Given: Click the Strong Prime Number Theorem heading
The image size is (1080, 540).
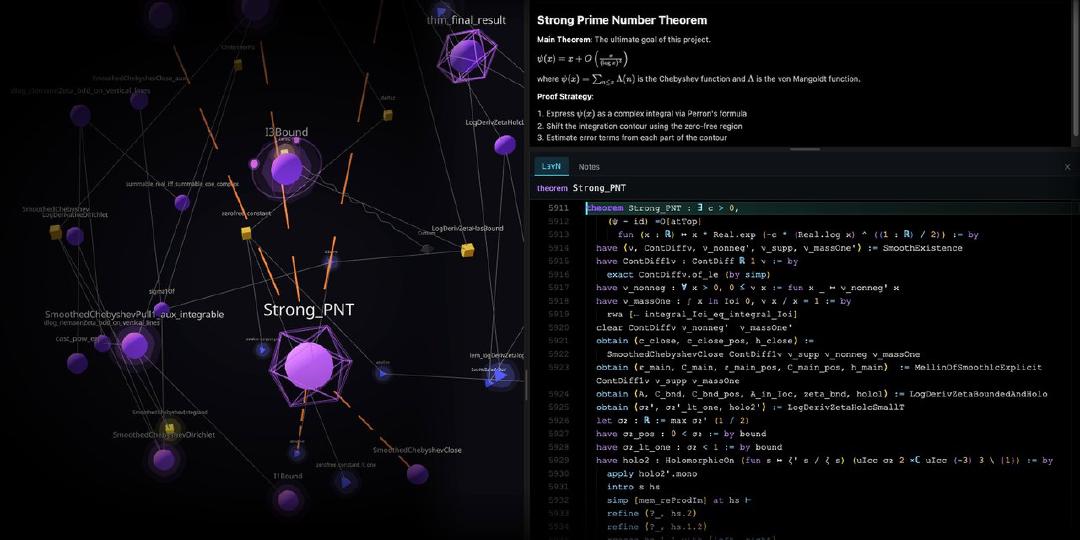Looking at the screenshot, I should [622, 20].
